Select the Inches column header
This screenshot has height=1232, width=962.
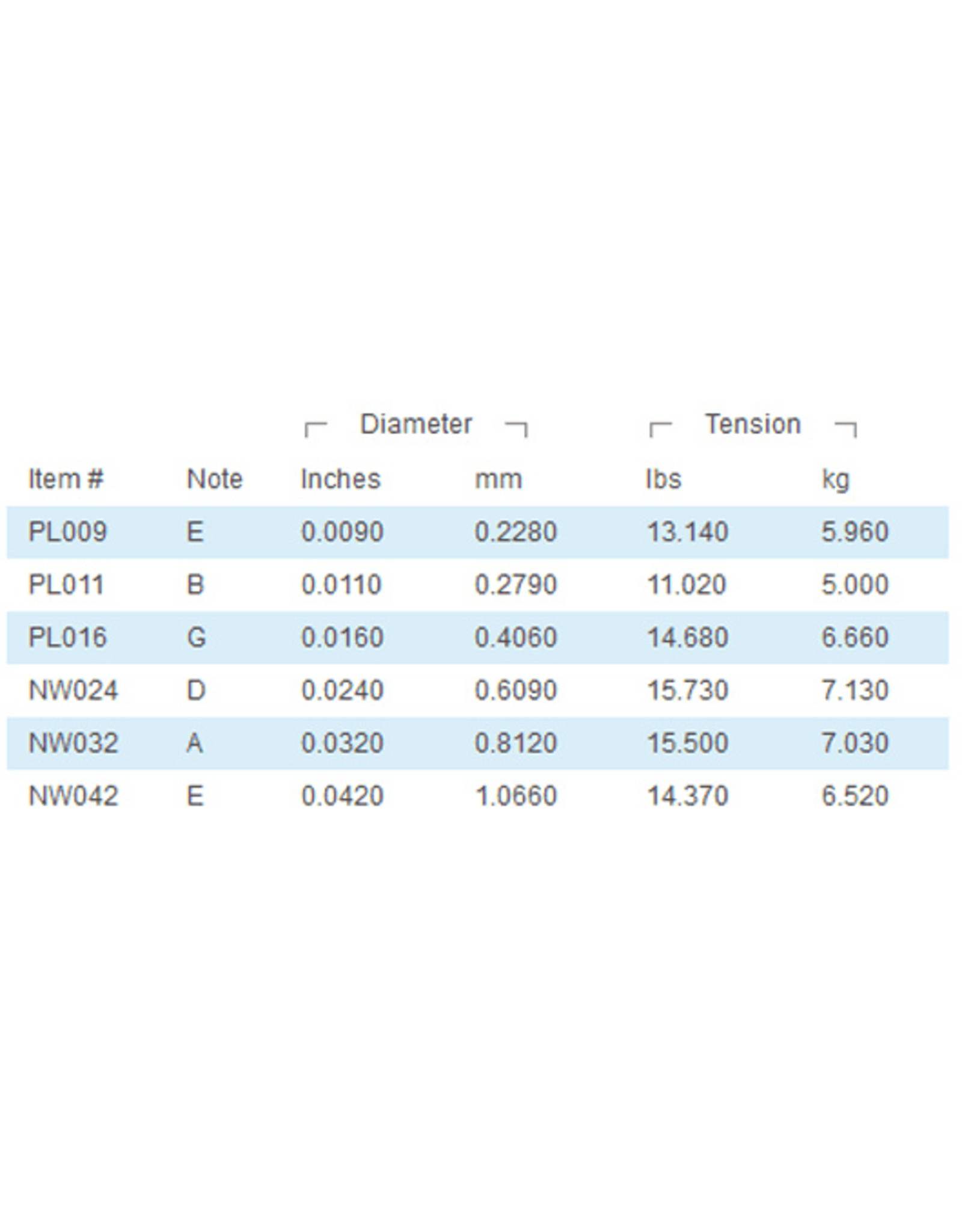340,479
